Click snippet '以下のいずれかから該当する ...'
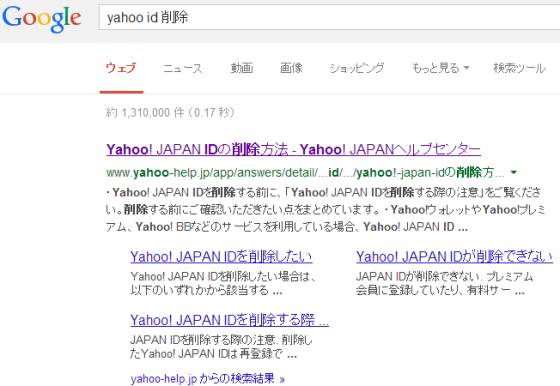Screen dimensions: 560x386 point(206,290)
